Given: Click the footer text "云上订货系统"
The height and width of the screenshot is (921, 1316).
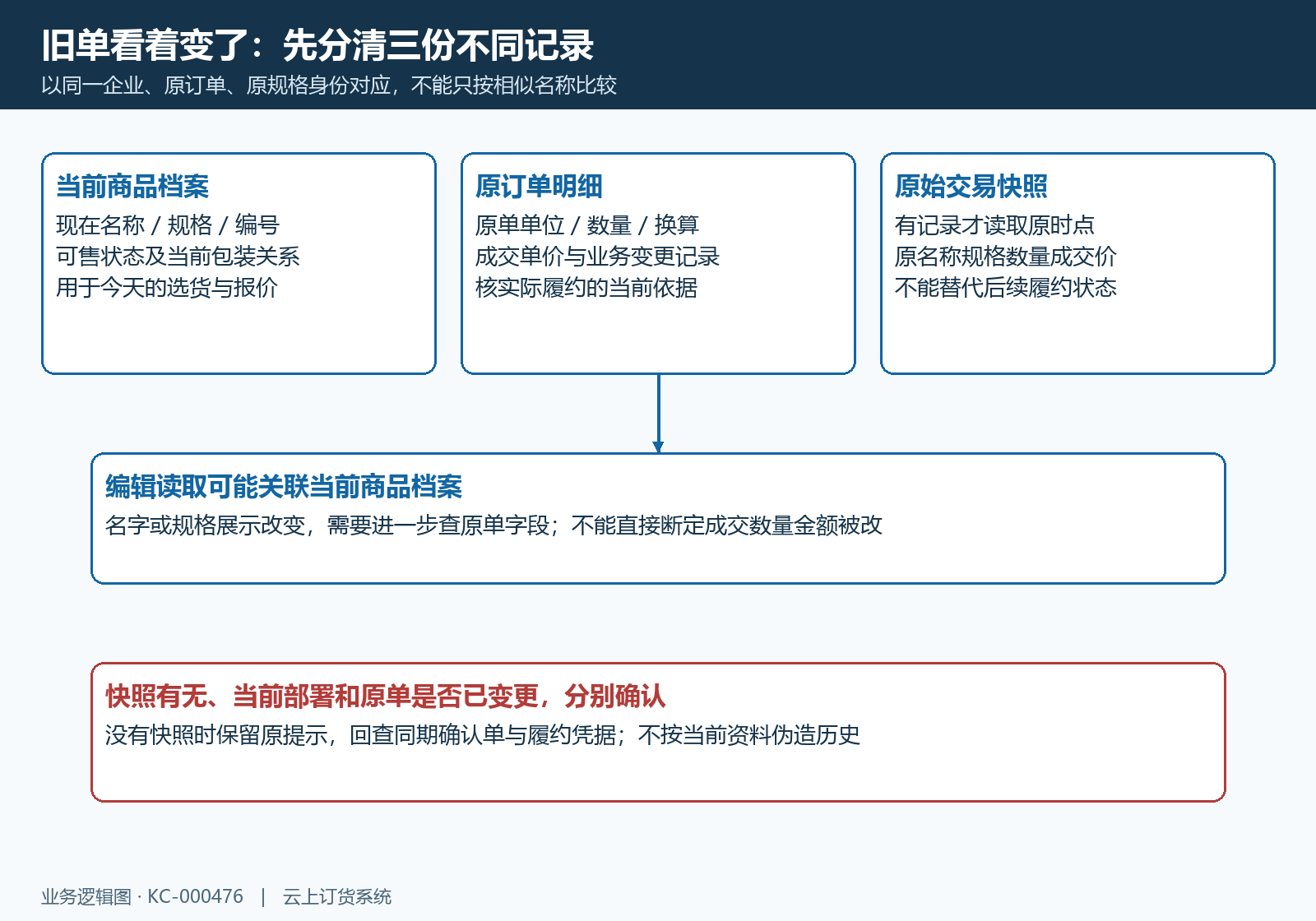Looking at the screenshot, I should [337, 896].
